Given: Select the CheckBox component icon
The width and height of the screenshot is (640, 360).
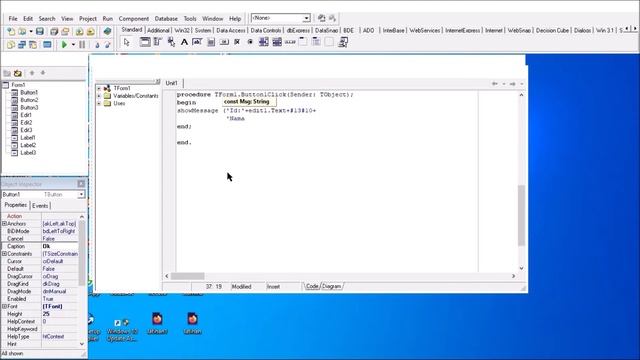Looking at the screenshot, I should coord(237,42).
